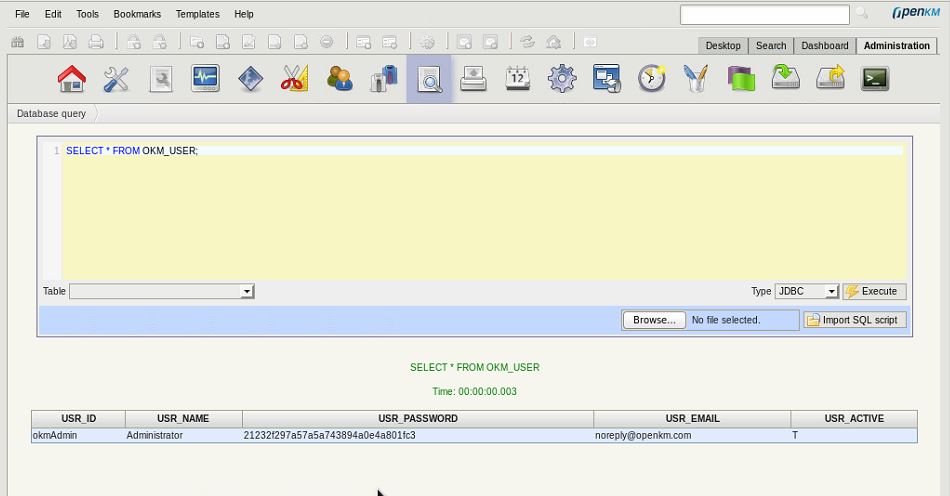This screenshot has height=496, width=950.
Task: Open the Type JDBC dropdown
Action: [x=807, y=291]
